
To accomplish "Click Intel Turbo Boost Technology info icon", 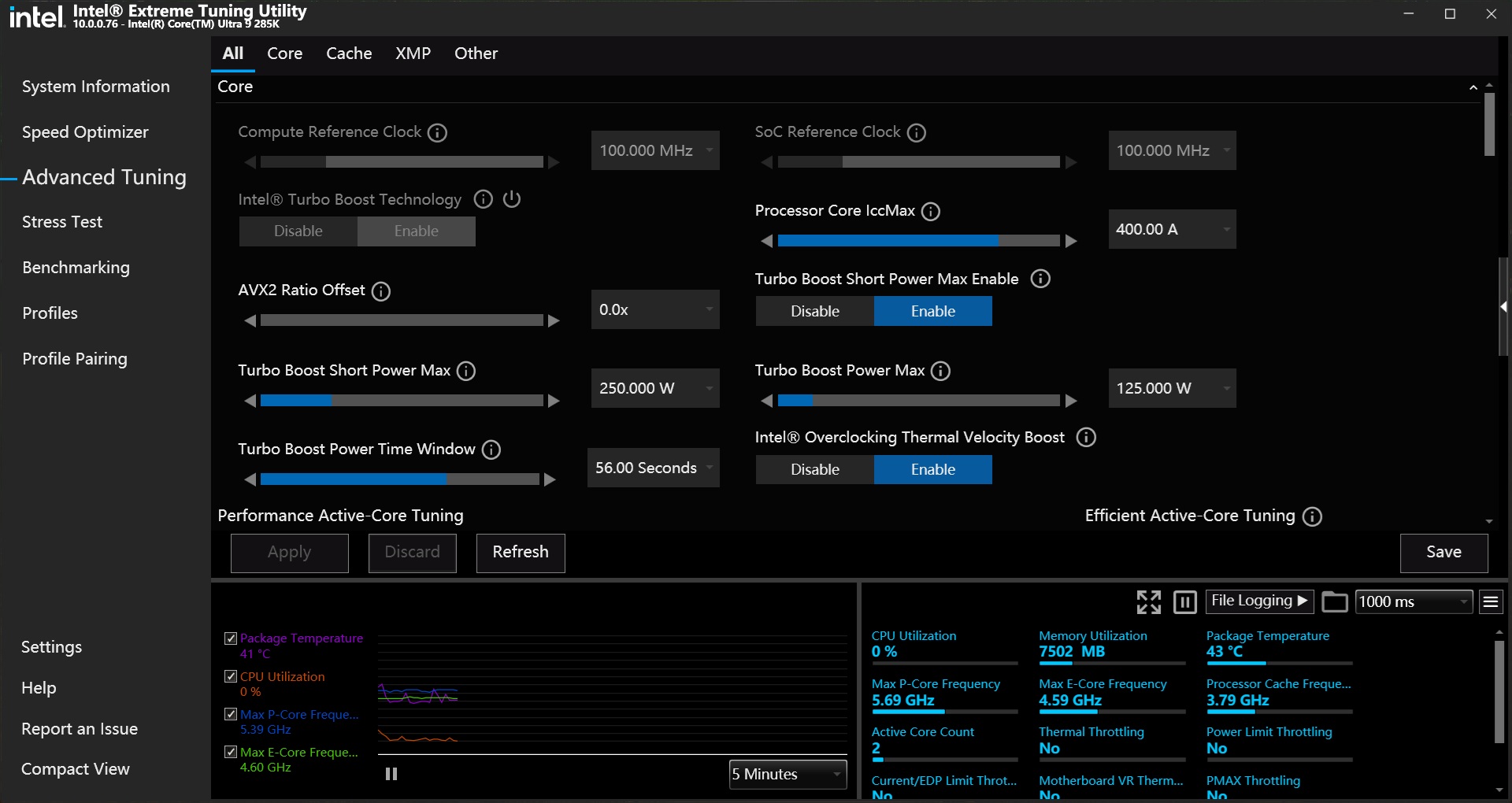I will [x=483, y=199].
